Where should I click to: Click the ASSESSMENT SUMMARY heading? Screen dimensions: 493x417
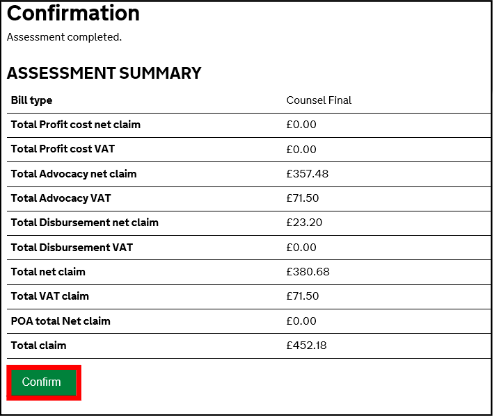click(104, 73)
